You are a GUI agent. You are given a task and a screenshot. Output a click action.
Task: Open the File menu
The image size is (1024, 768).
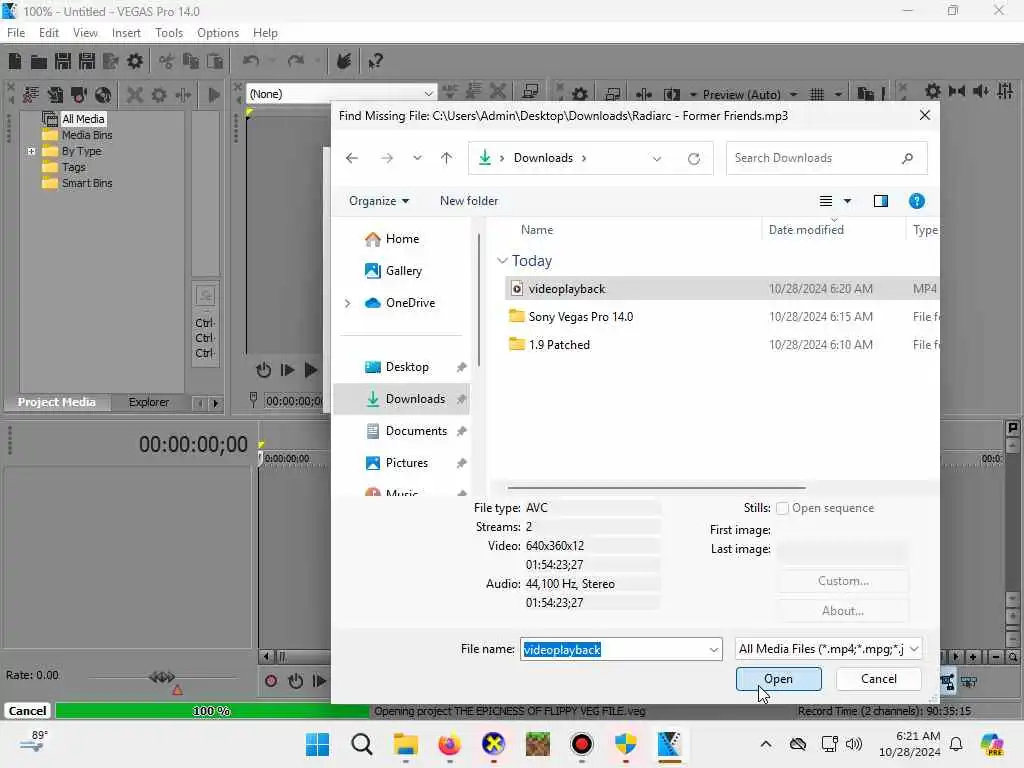click(16, 33)
